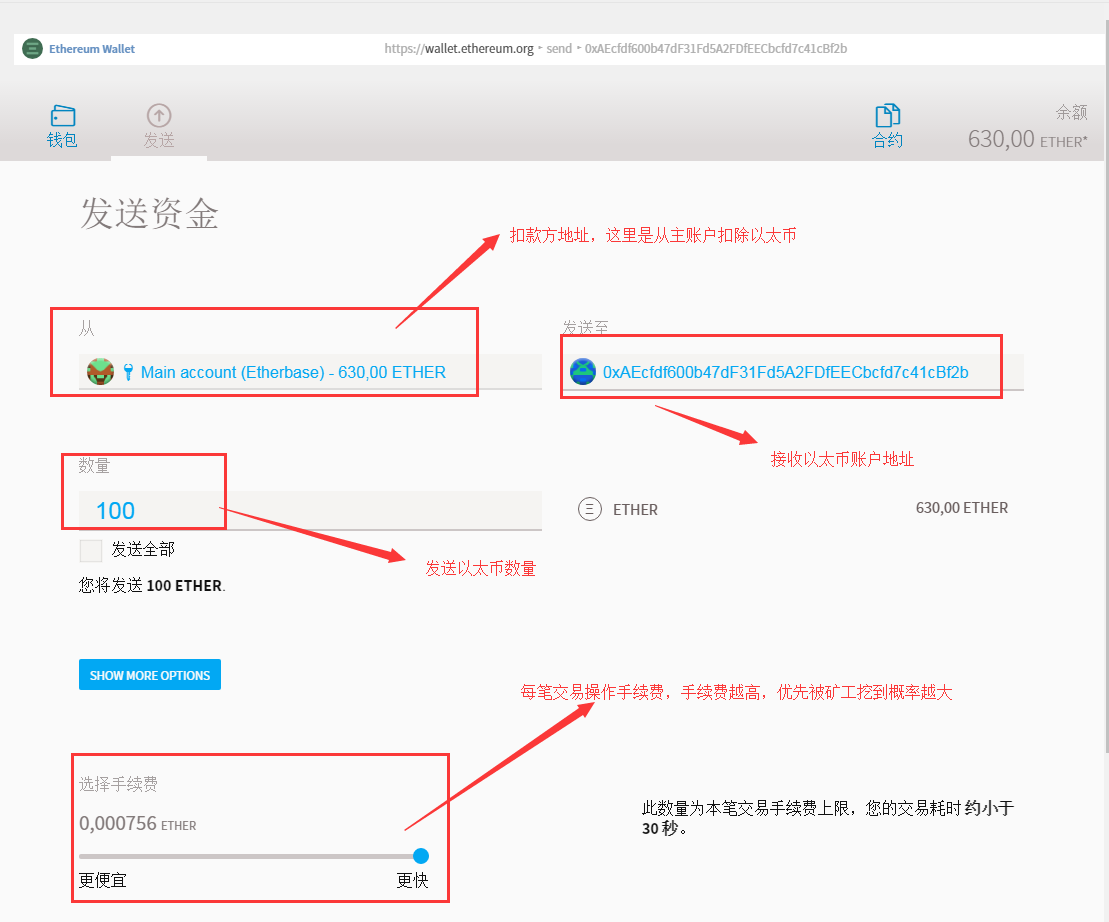Viewport: 1109px width, 922px height.
Task: Click the send breadcrumb in address bar
Action: click(x=559, y=49)
